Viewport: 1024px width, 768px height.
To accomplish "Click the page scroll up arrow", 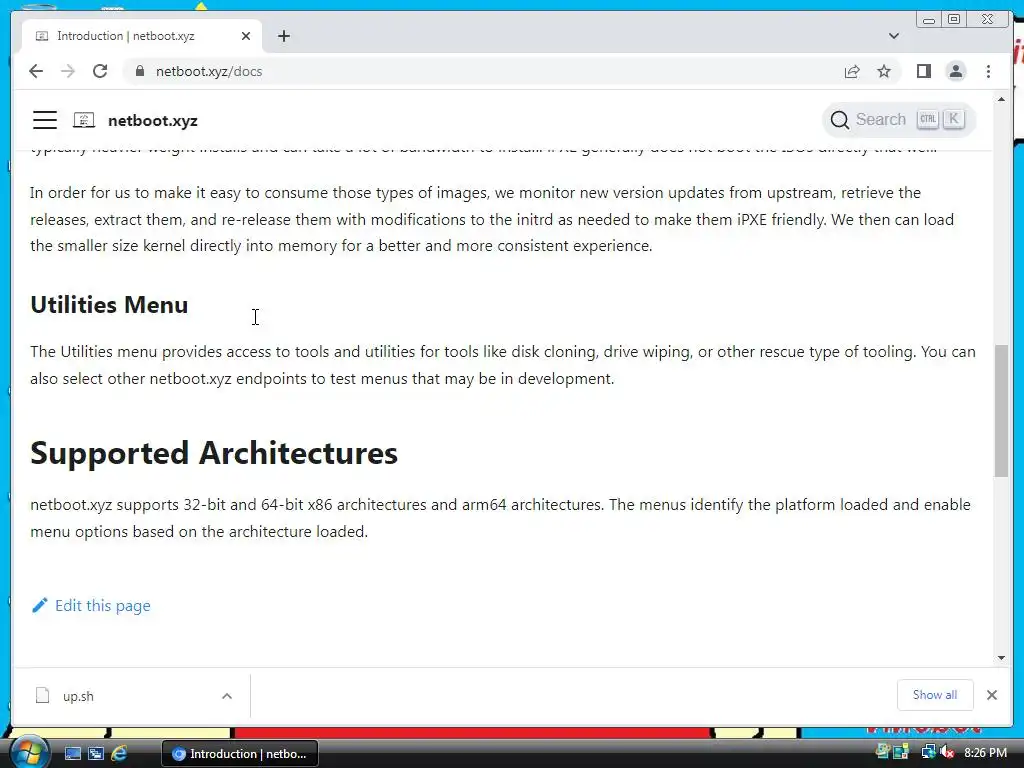I will [1001, 99].
